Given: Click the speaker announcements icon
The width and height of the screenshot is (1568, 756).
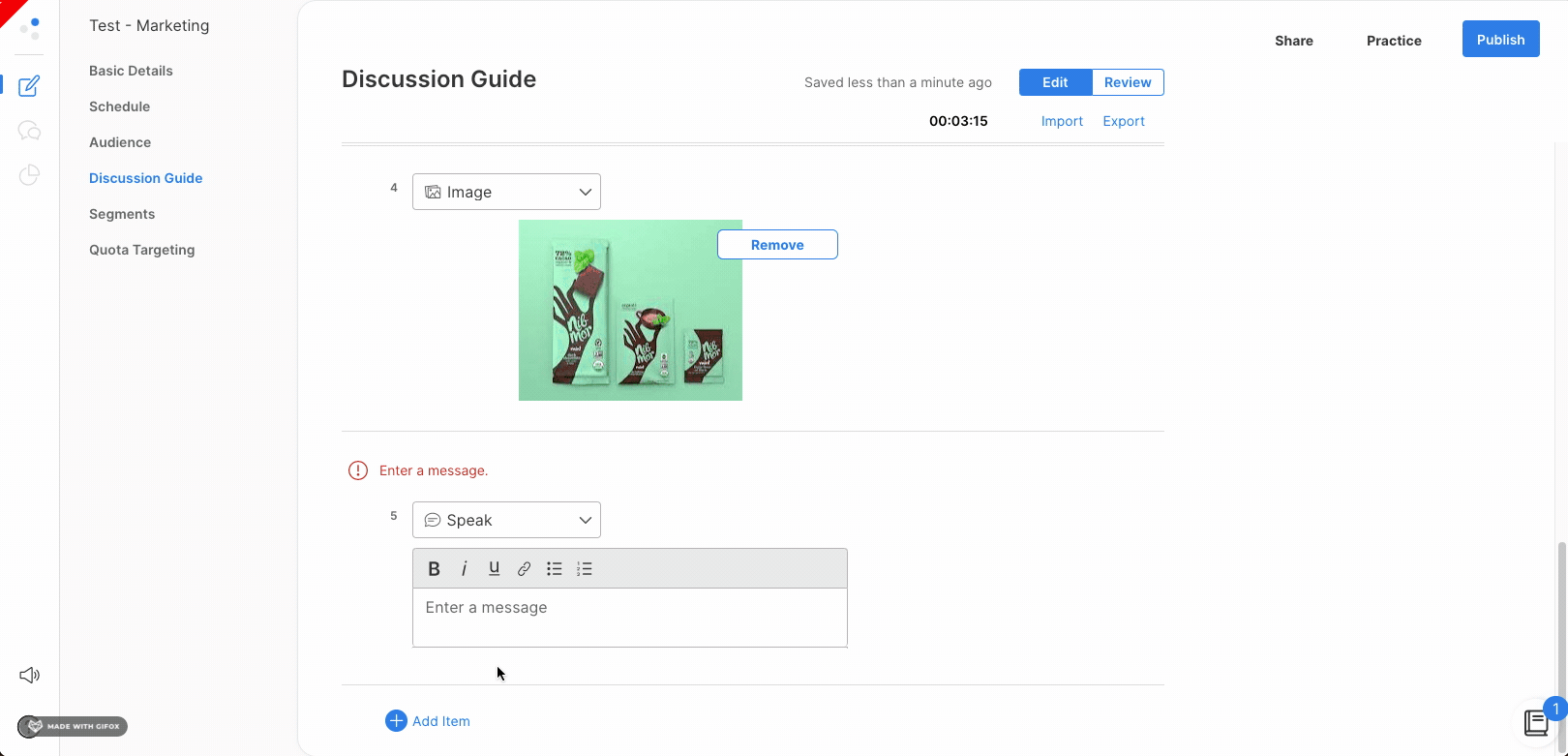Looking at the screenshot, I should [x=29, y=675].
